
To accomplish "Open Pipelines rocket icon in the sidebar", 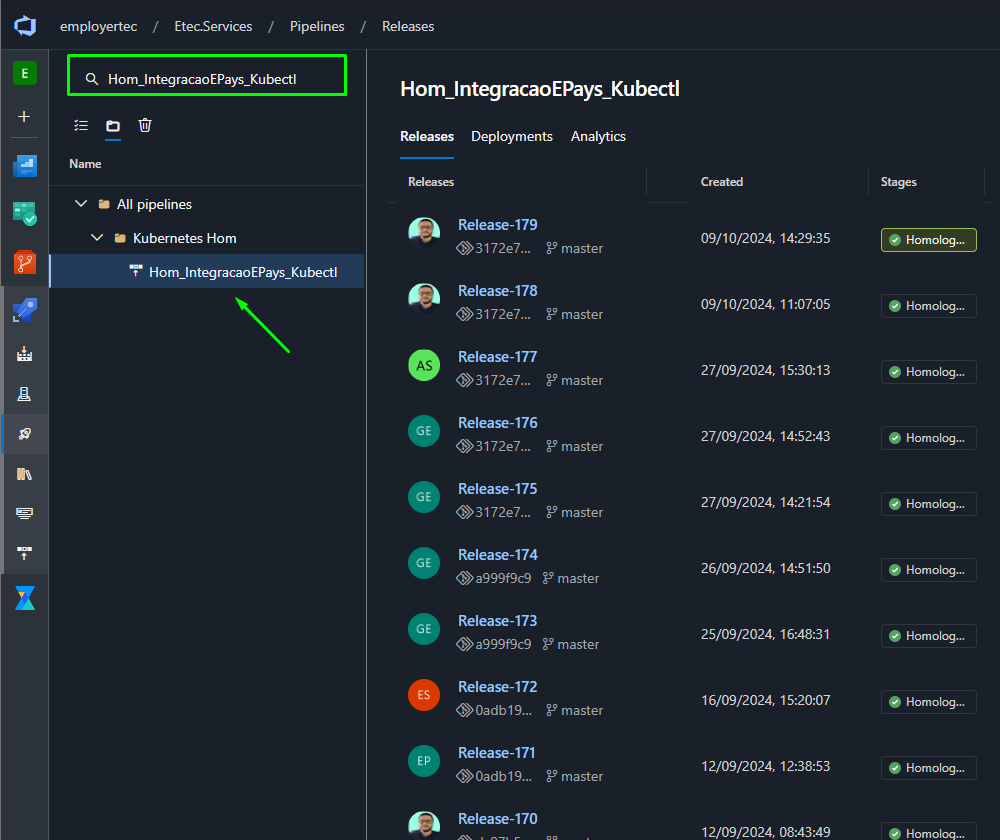I will point(25,310).
